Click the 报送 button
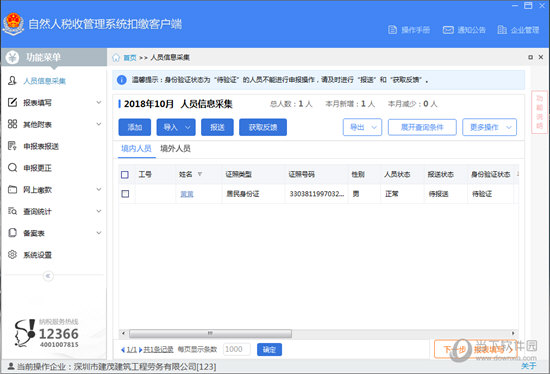550x374 pixels. click(x=217, y=127)
